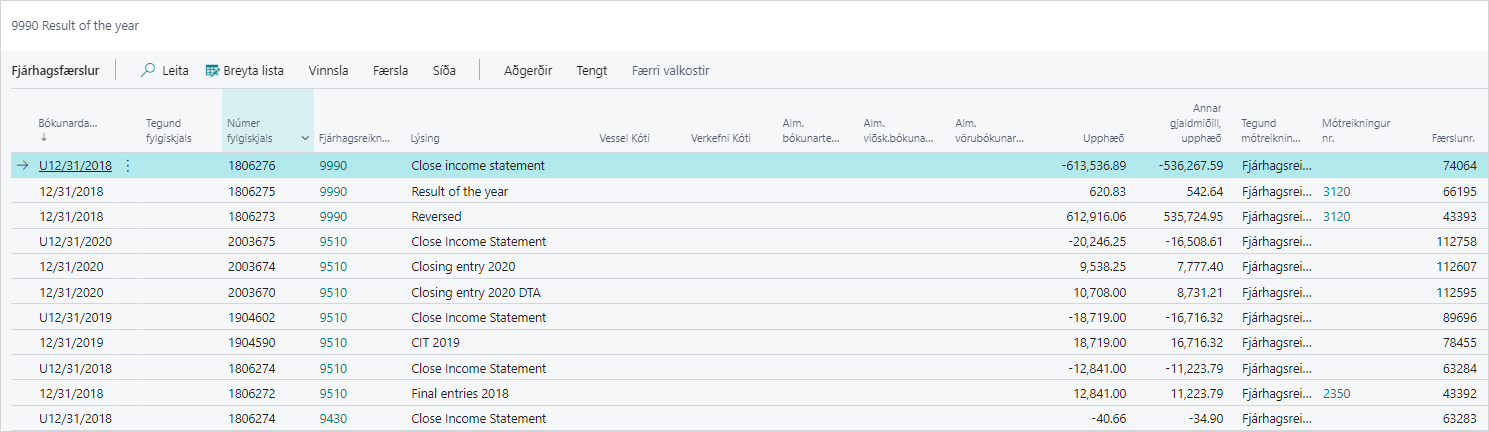Open the Aðgerðir actions menu
The width and height of the screenshot is (1489, 432).
[x=528, y=71]
